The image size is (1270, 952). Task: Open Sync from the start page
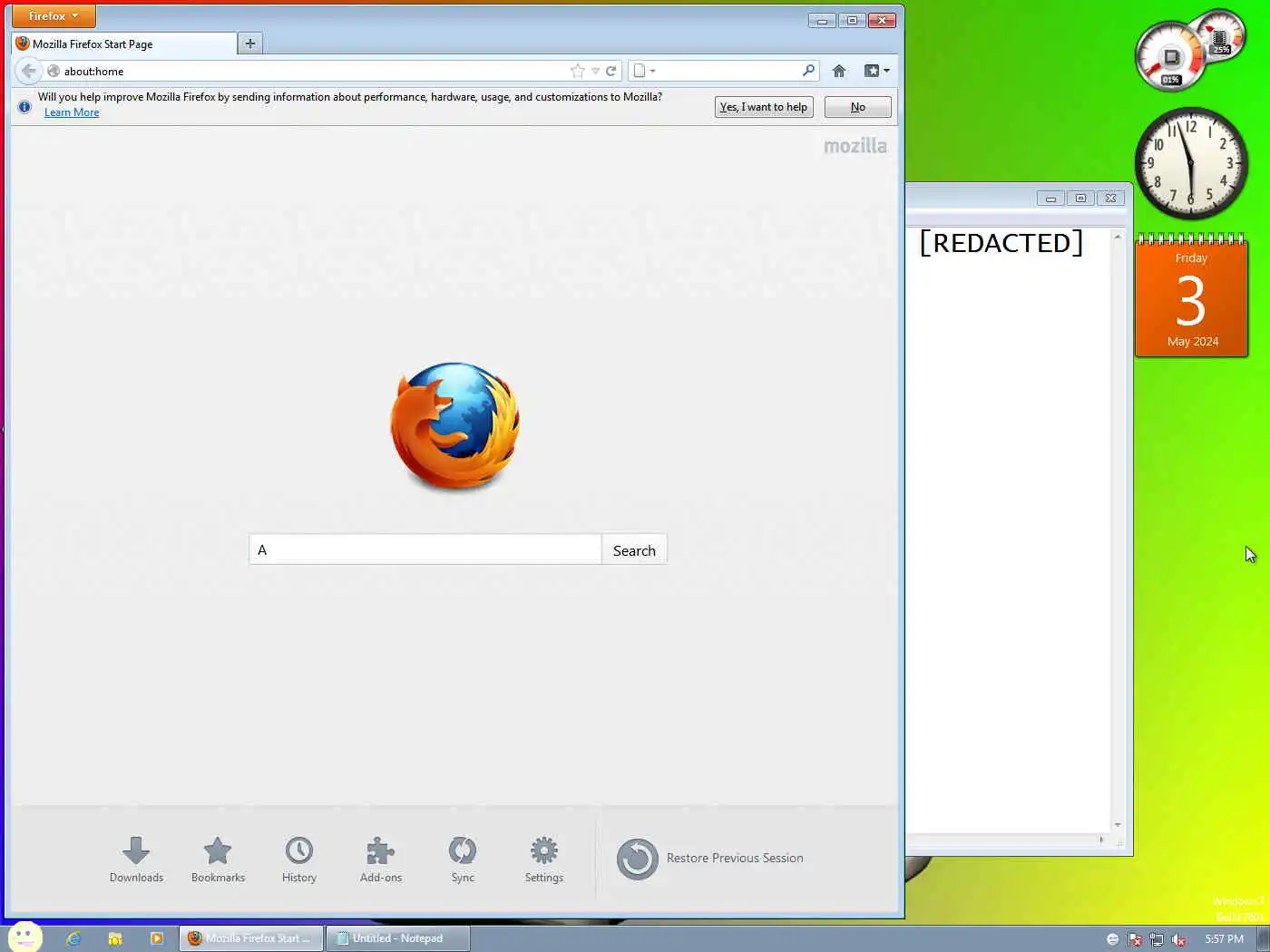(463, 860)
